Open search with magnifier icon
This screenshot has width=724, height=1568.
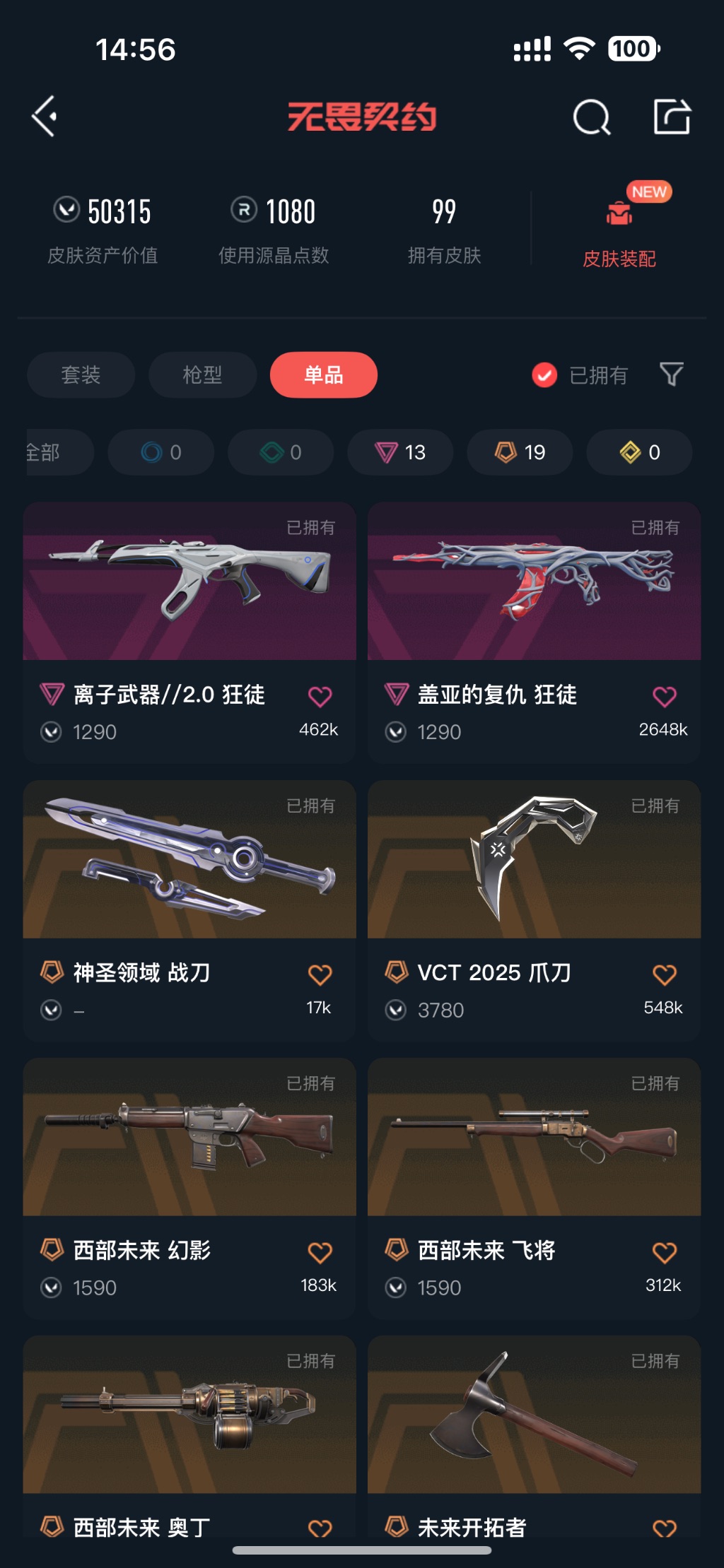pos(591,117)
